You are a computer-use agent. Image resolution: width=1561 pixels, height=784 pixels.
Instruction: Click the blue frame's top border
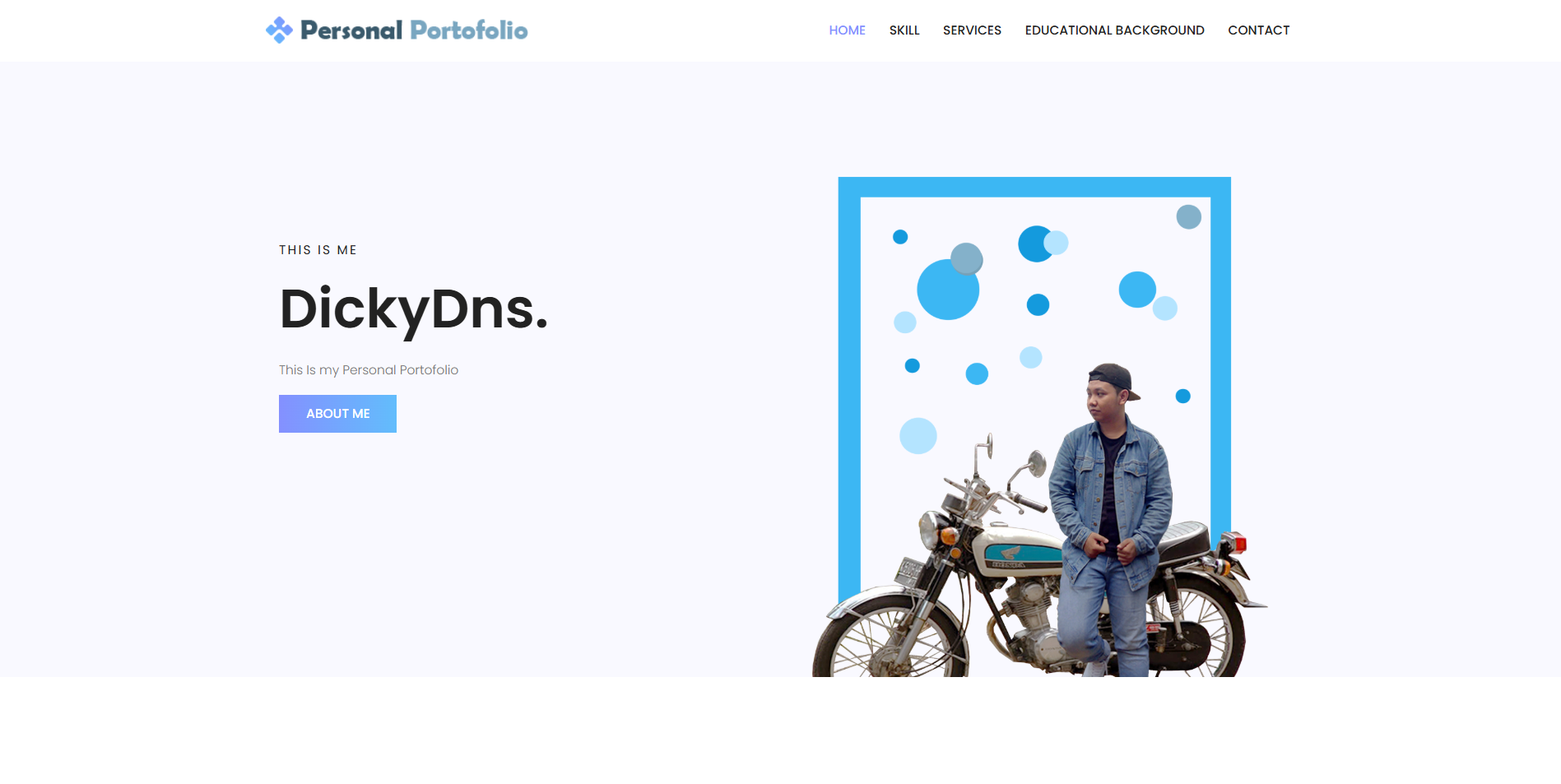1034,187
